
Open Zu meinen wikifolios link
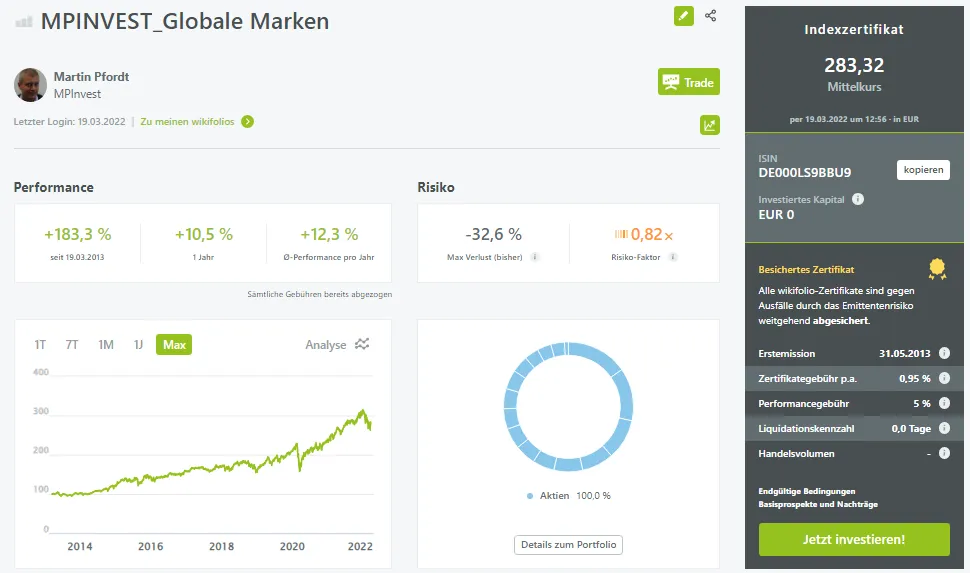tap(187, 122)
